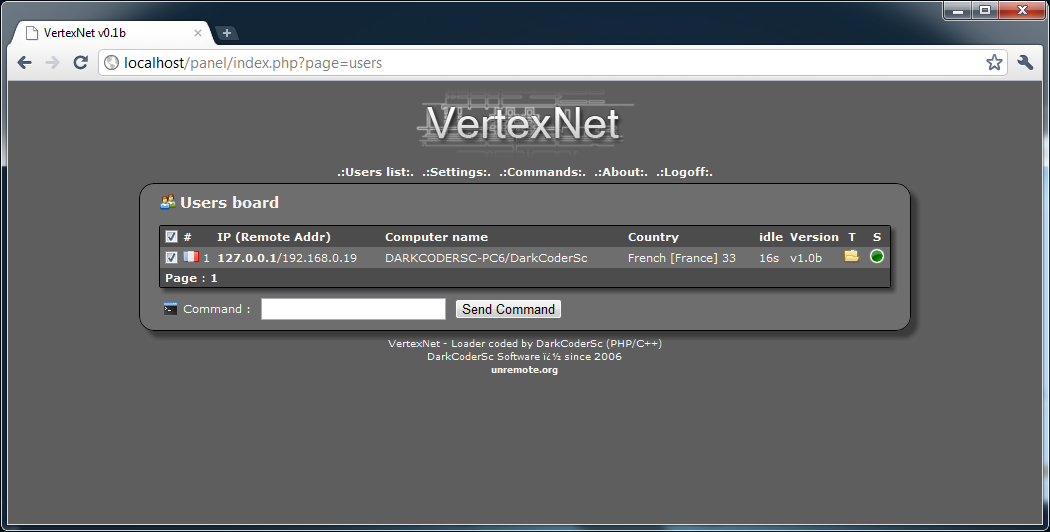The width and height of the screenshot is (1050, 532).
Task: Toggle the select-all checkbox in header
Action: pos(171,237)
